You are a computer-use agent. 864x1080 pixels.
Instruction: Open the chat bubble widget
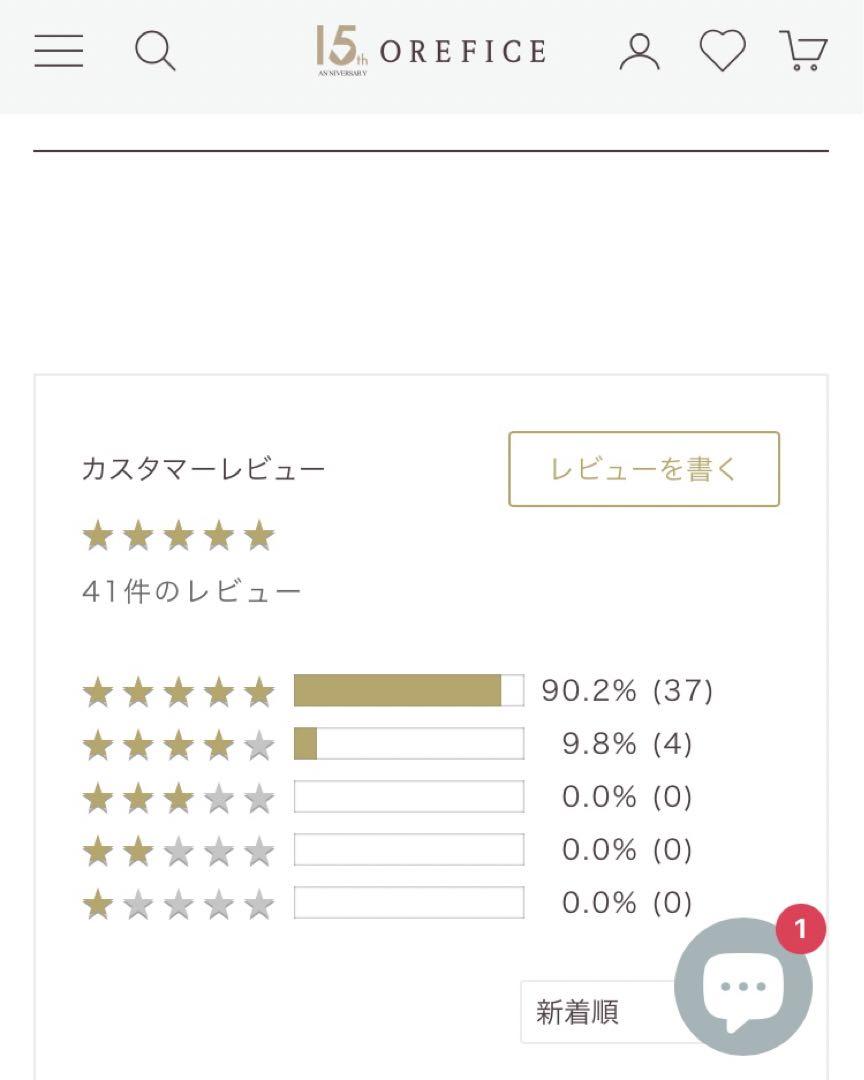point(743,986)
